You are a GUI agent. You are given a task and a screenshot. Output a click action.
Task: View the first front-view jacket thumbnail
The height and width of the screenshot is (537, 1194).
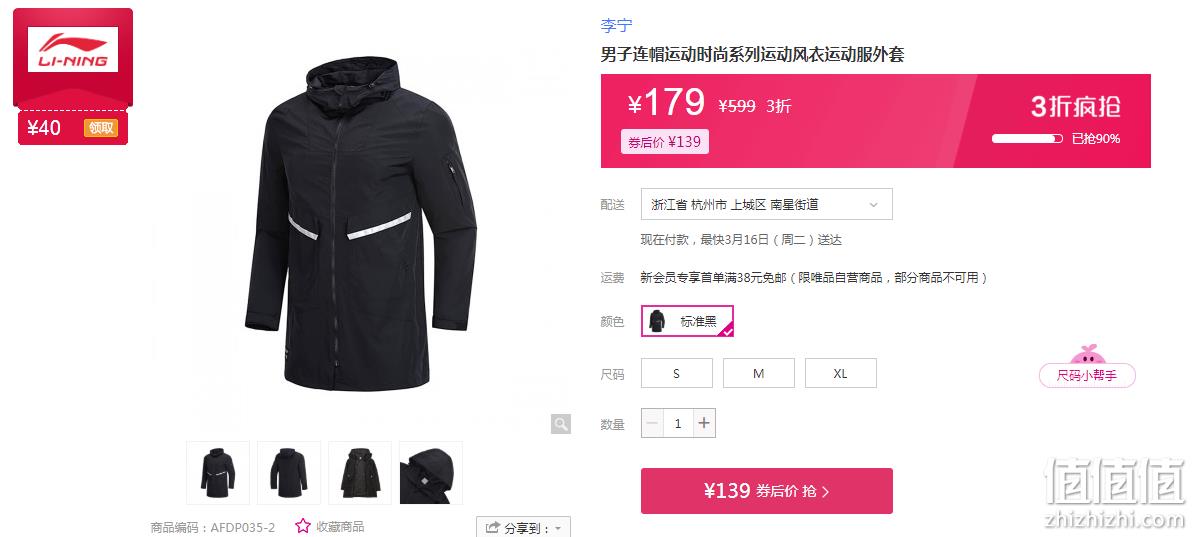coord(218,472)
